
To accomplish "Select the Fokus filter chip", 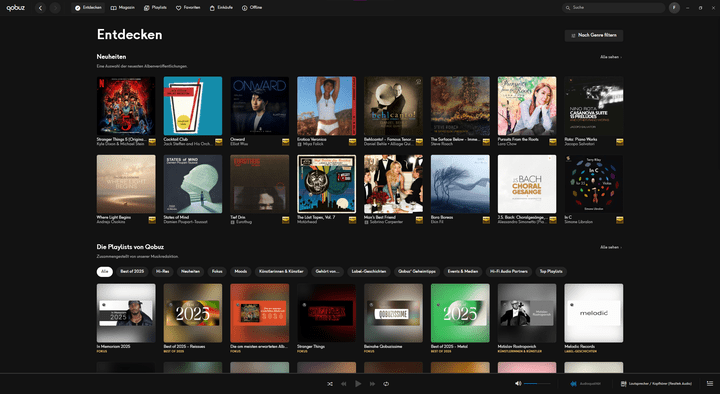I will coord(217,271).
